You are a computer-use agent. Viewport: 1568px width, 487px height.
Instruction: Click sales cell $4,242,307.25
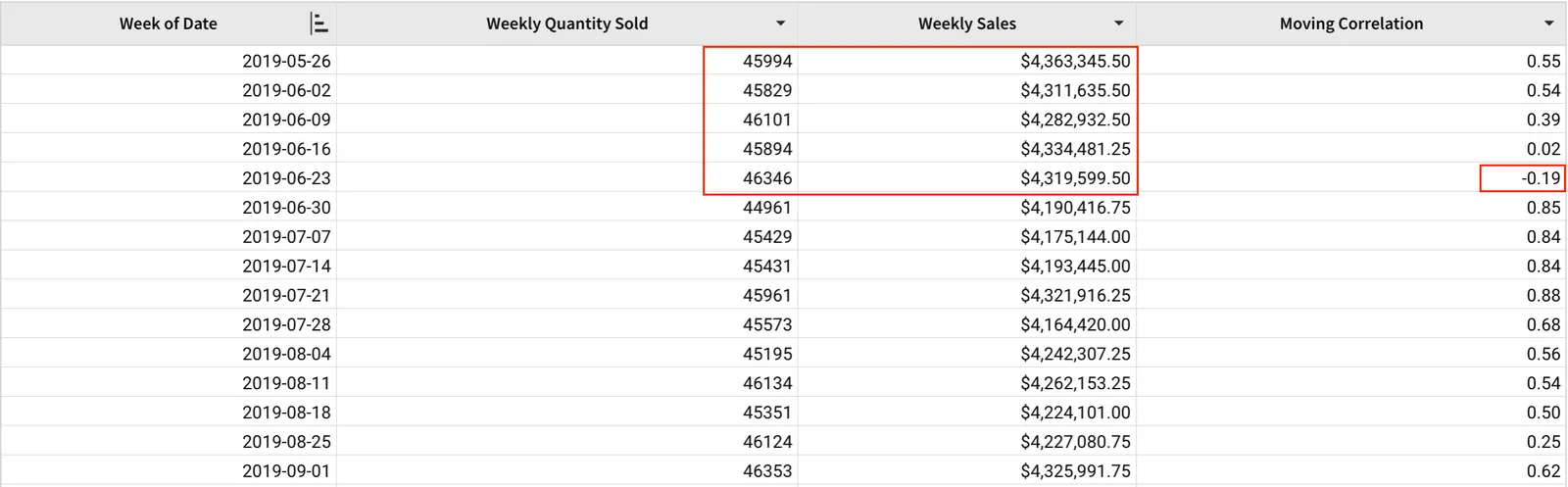[967, 354]
